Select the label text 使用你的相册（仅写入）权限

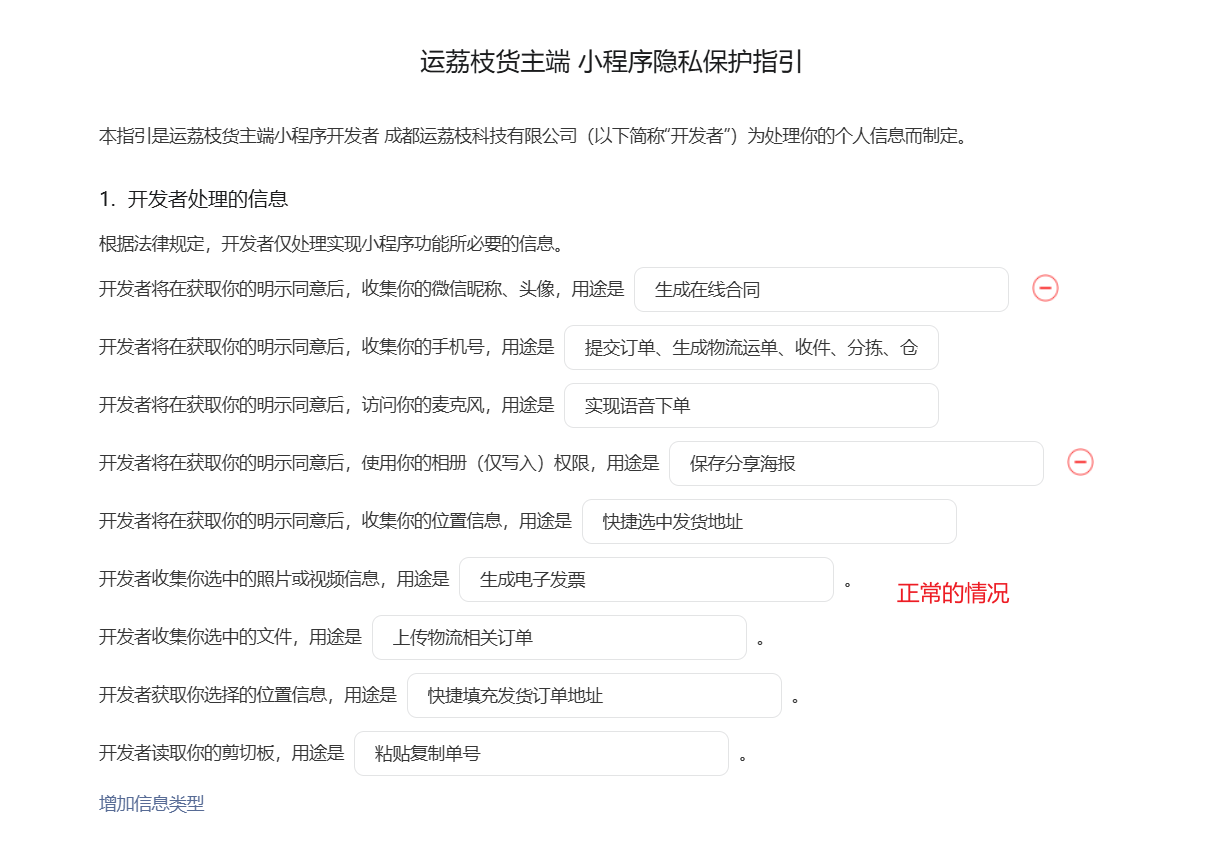[475, 464]
